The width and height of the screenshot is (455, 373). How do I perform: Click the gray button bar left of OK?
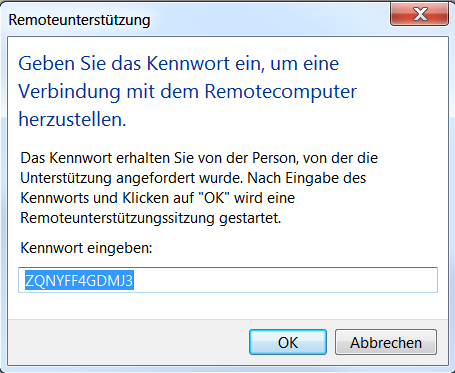(x=128, y=342)
